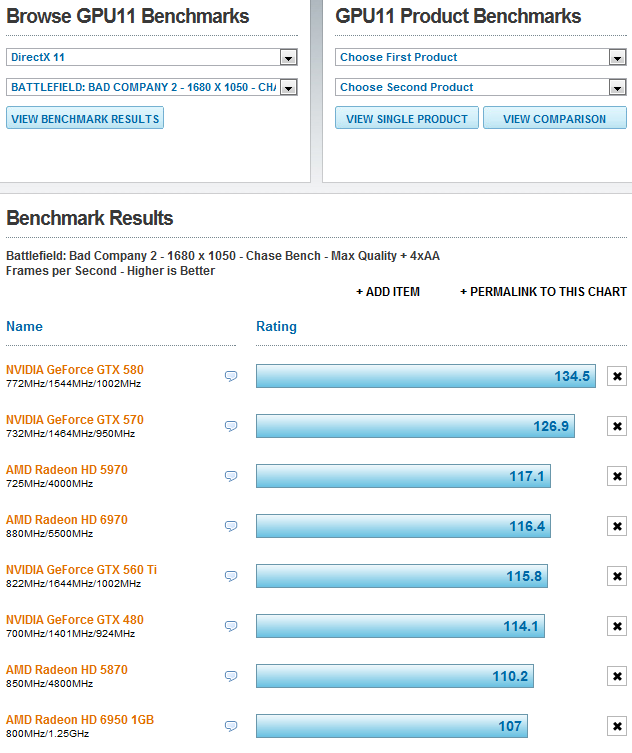Remove Radeon HD 6950 1GB row with X
Viewport: 632px width, 753px height.
click(617, 726)
